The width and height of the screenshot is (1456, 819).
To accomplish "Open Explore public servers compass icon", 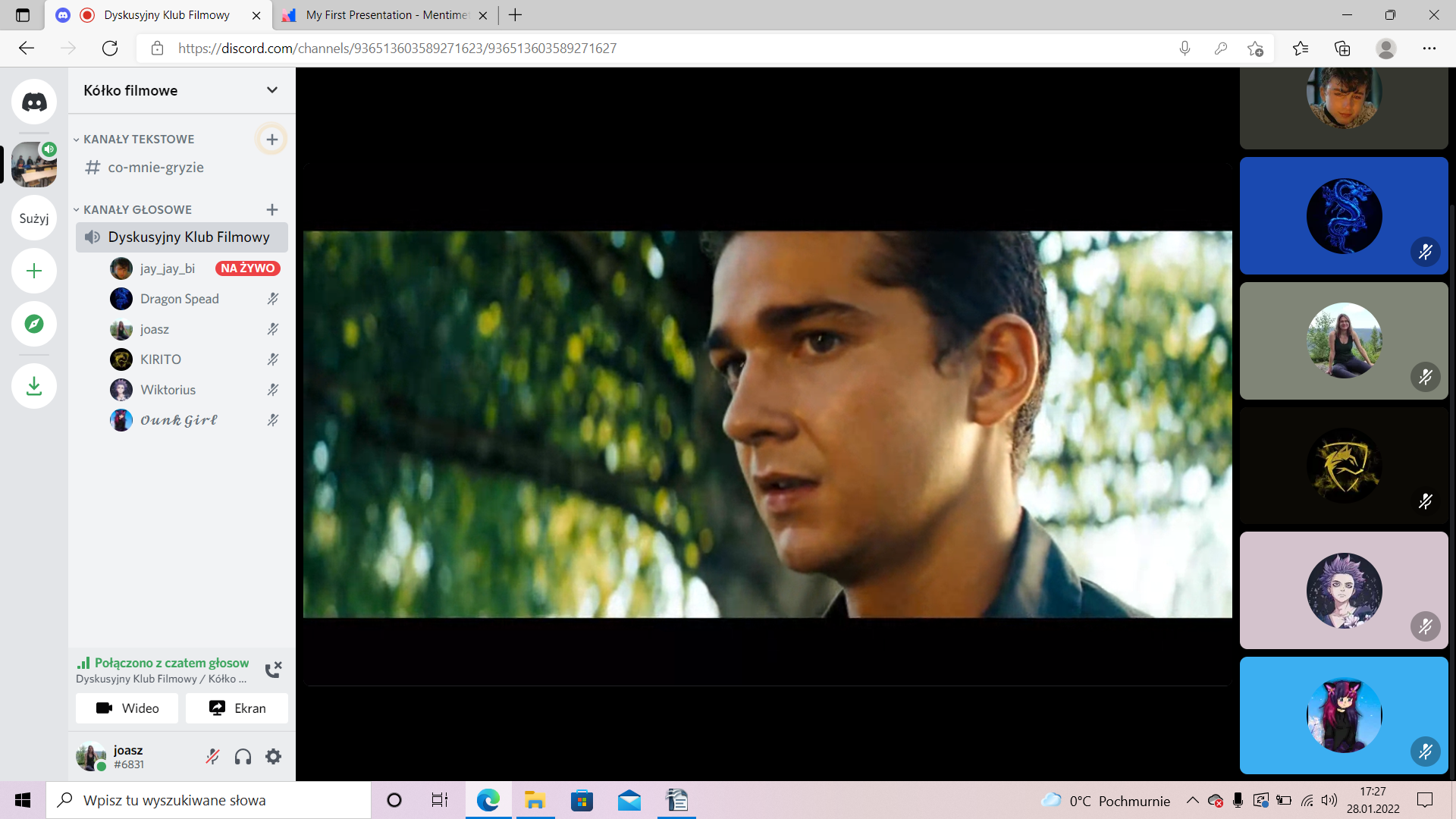I will pyautogui.click(x=34, y=324).
